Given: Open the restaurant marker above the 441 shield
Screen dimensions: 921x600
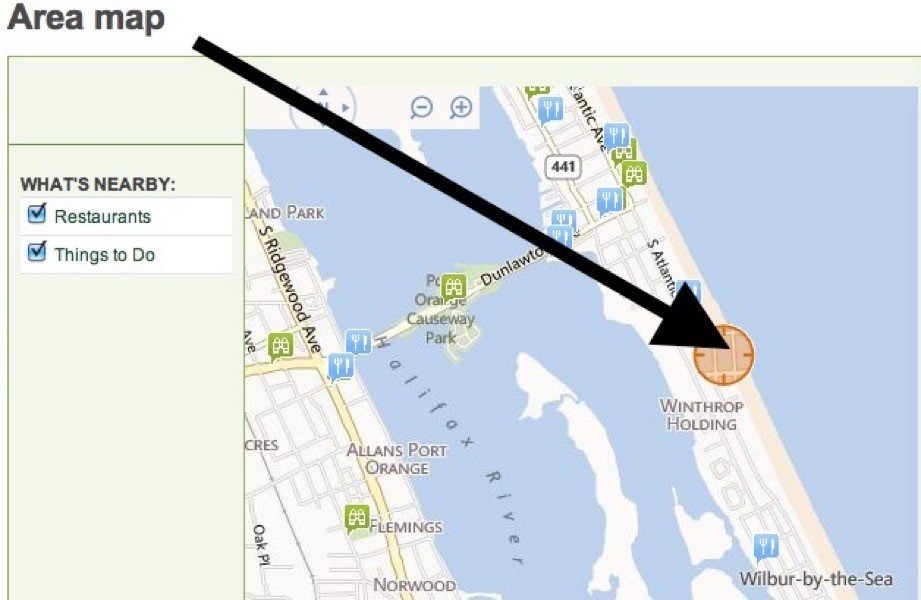Looking at the screenshot, I should coord(550,110).
